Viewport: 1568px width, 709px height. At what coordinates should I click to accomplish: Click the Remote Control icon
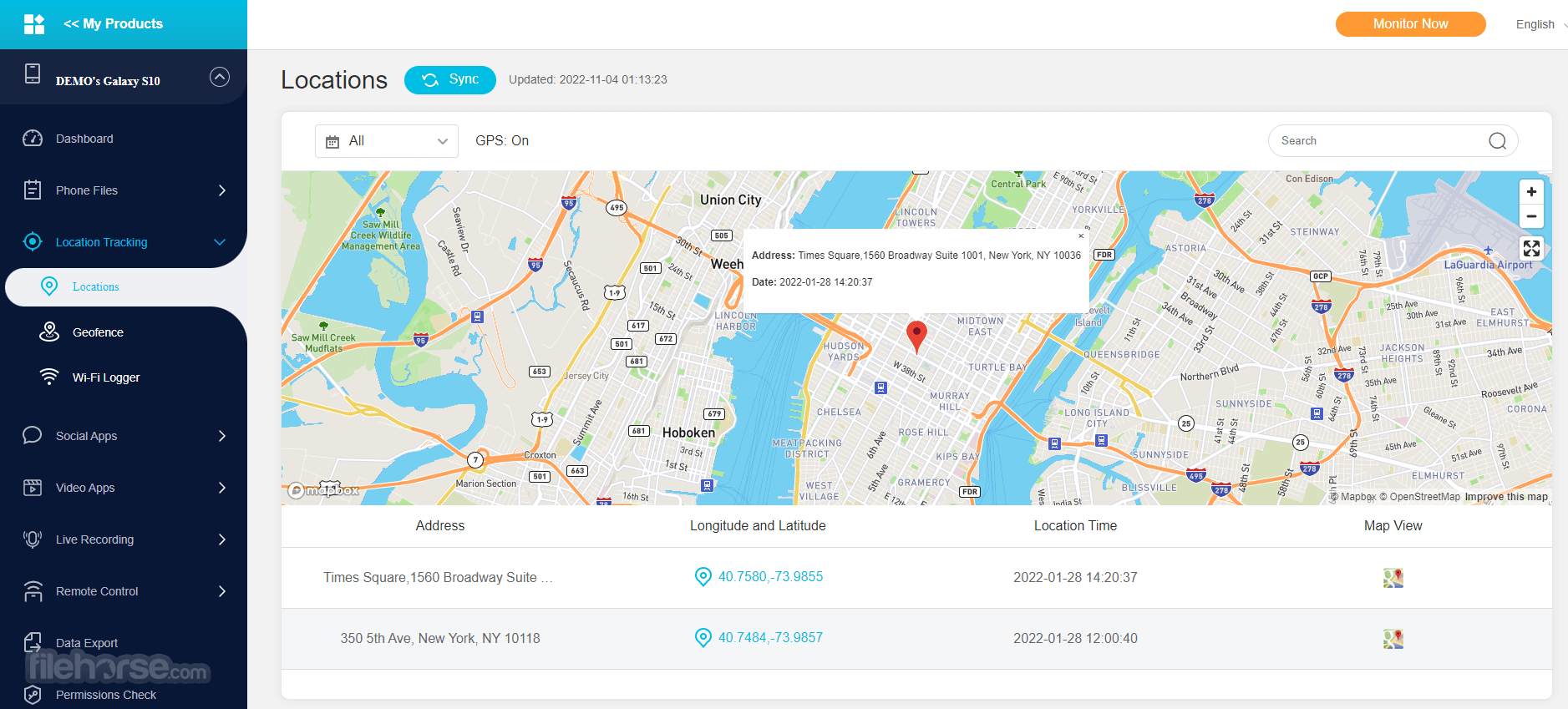point(33,591)
